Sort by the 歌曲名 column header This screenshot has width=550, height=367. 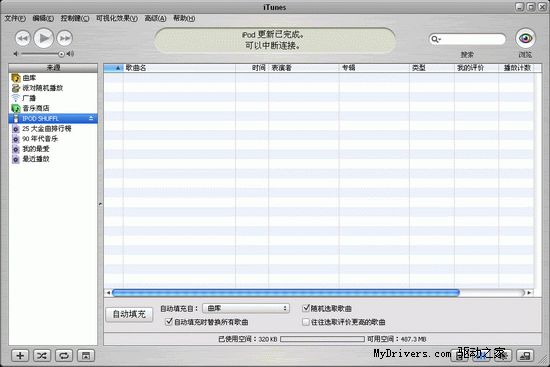point(179,68)
